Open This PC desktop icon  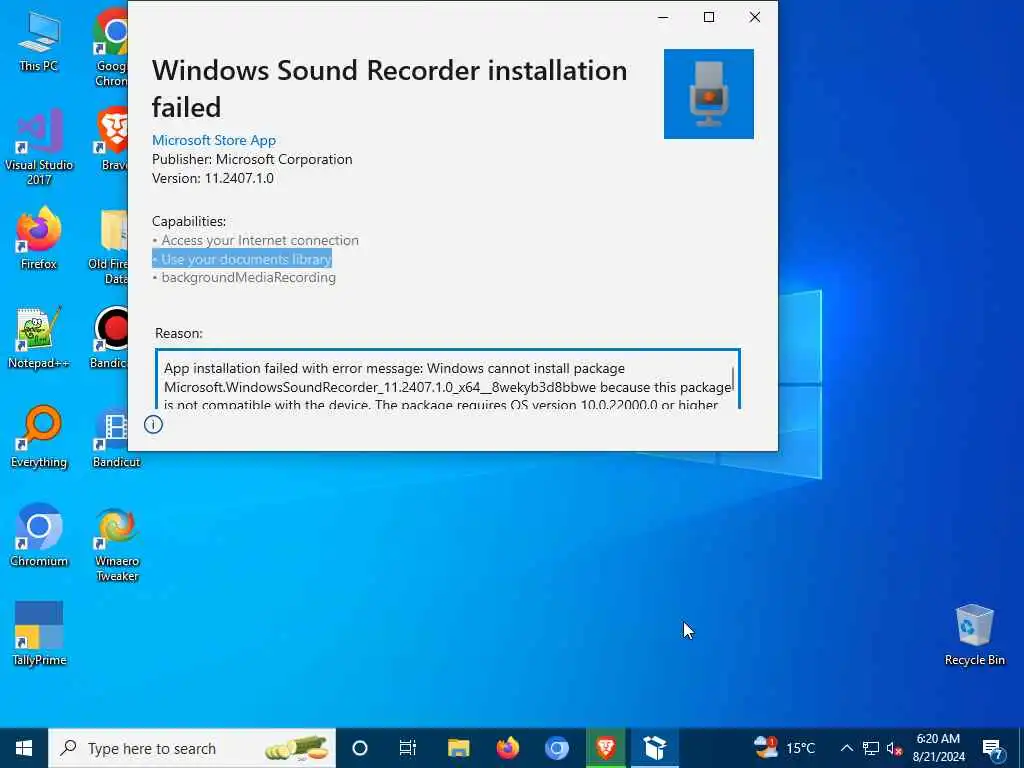pos(39,41)
